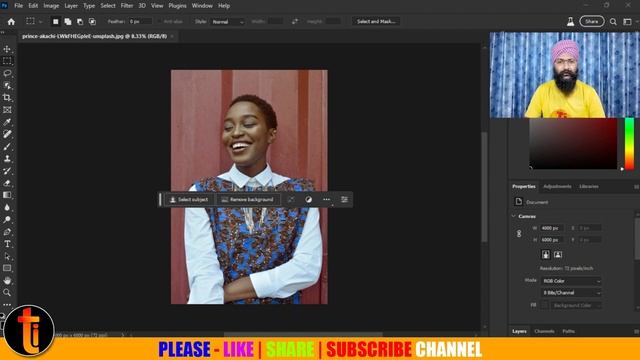
Task: Select the Clone Stamp tool
Action: (x=7, y=159)
